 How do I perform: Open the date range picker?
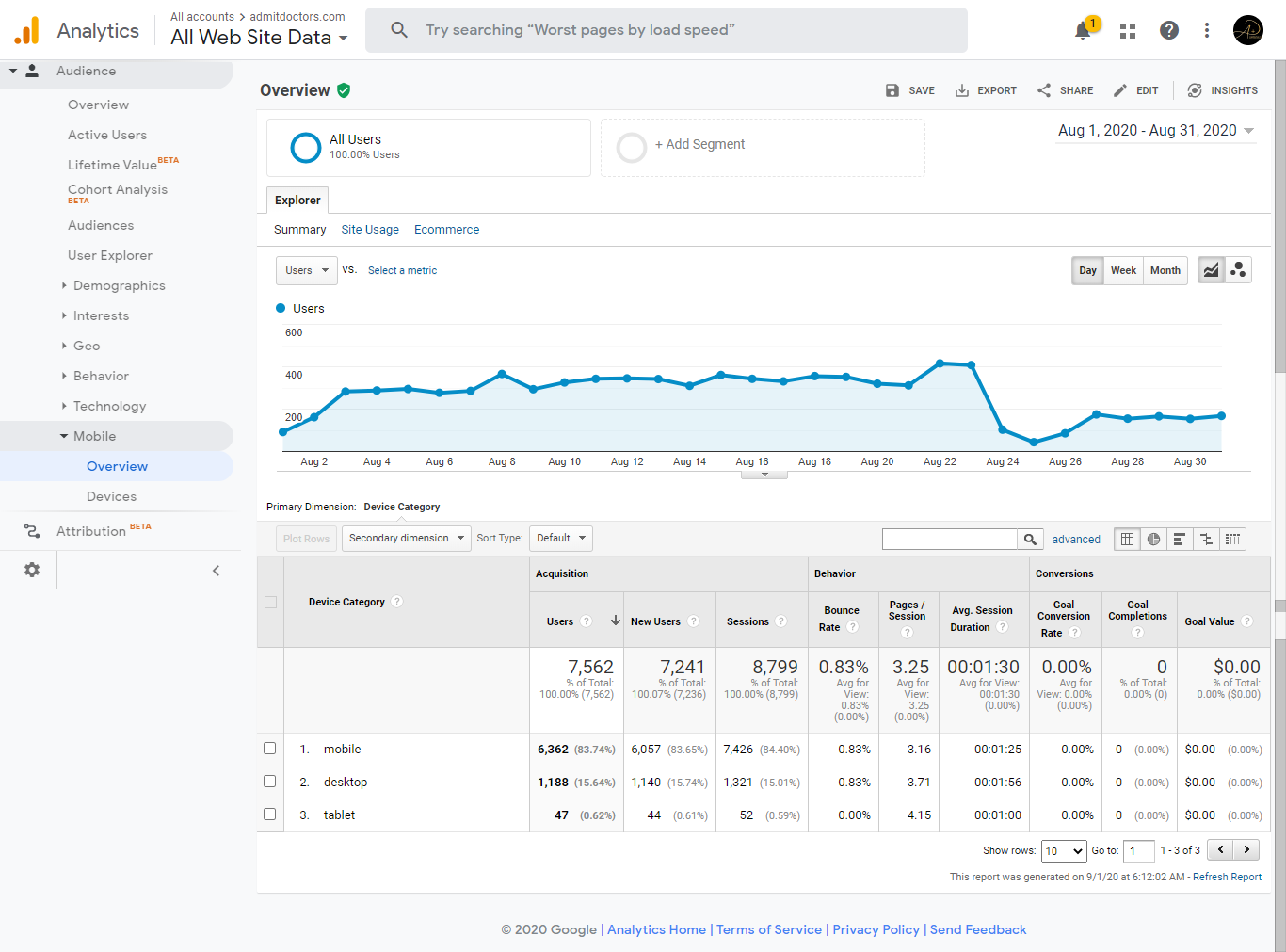1156,131
